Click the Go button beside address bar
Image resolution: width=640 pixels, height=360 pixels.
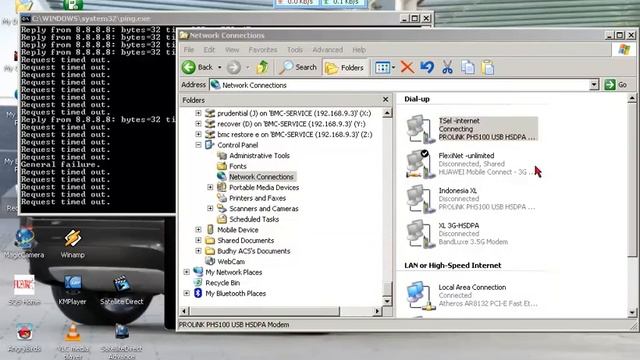616,85
